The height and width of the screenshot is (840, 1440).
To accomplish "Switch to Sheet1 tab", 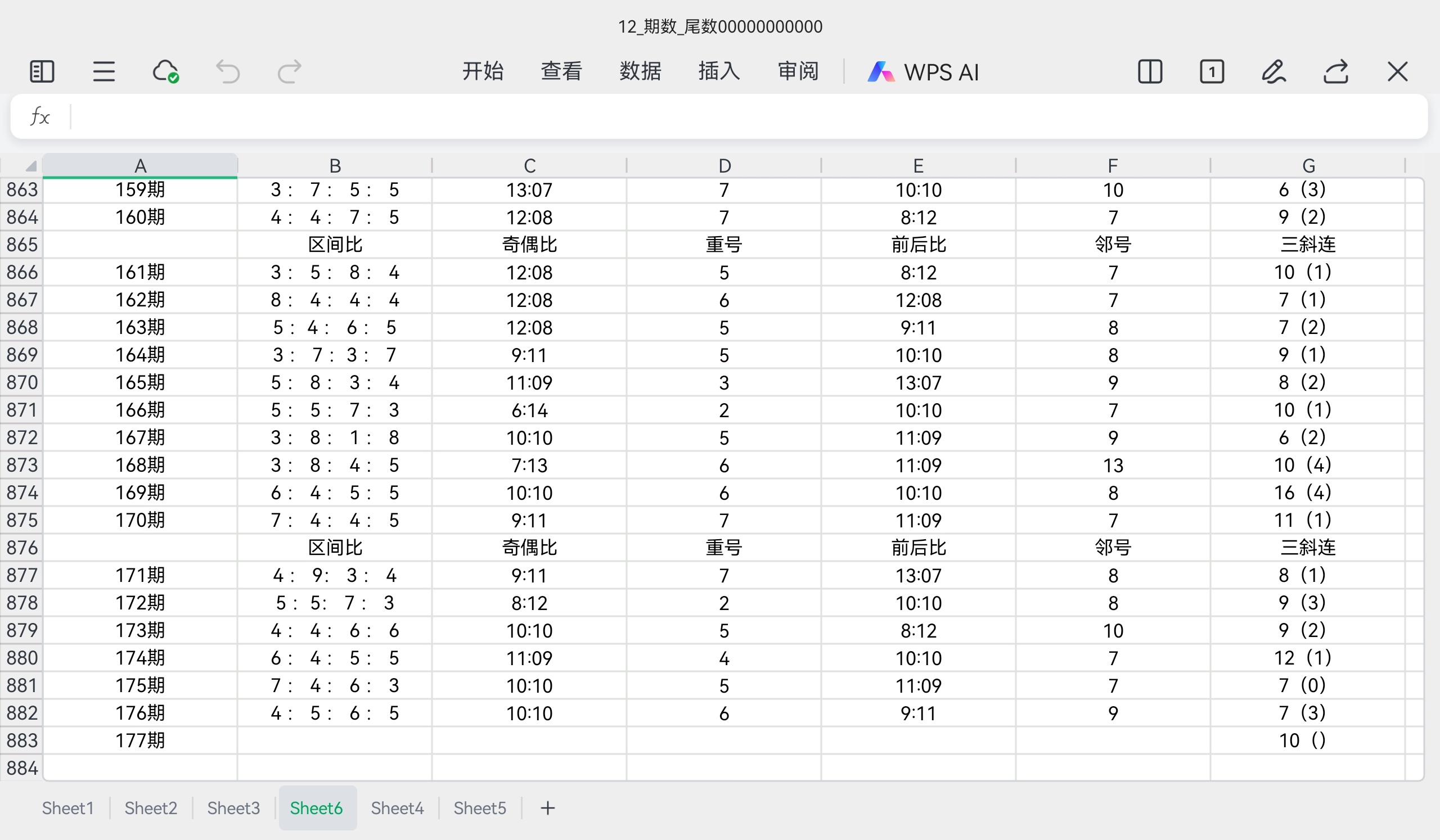I will click(x=67, y=808).
